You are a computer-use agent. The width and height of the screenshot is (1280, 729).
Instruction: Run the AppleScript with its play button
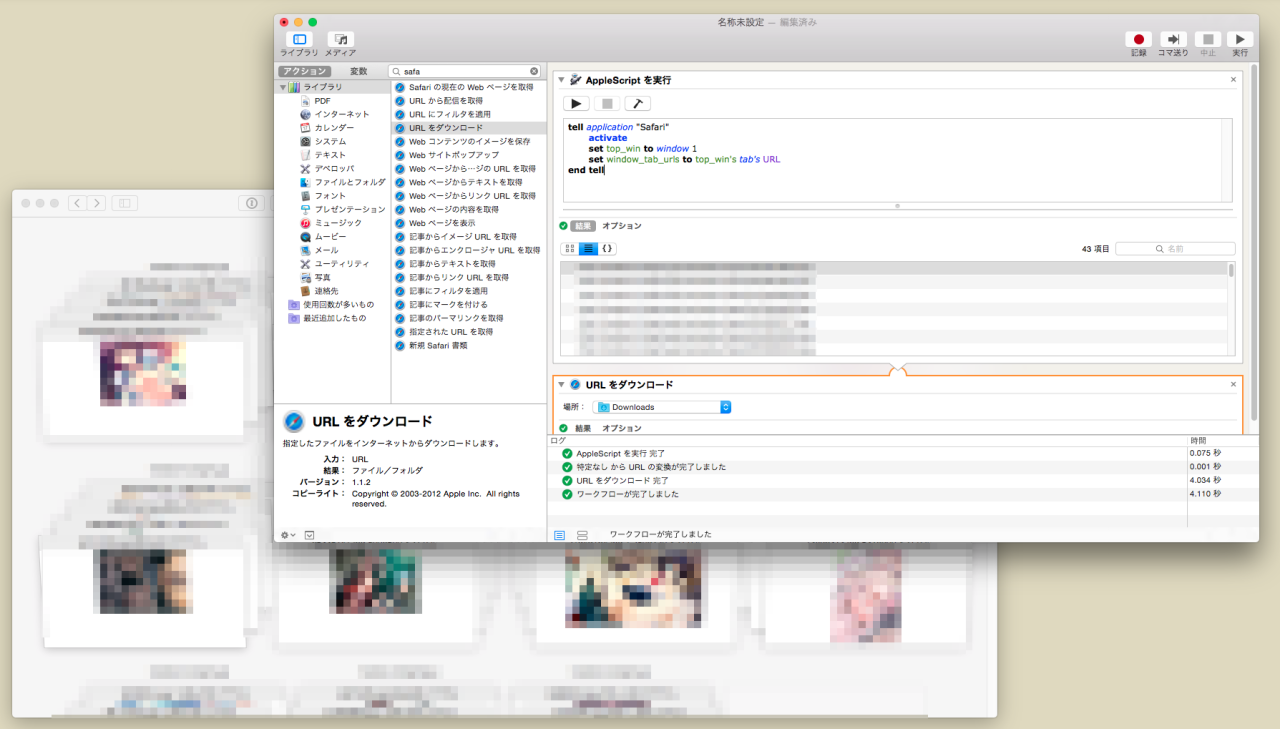(x=576, y=103)
